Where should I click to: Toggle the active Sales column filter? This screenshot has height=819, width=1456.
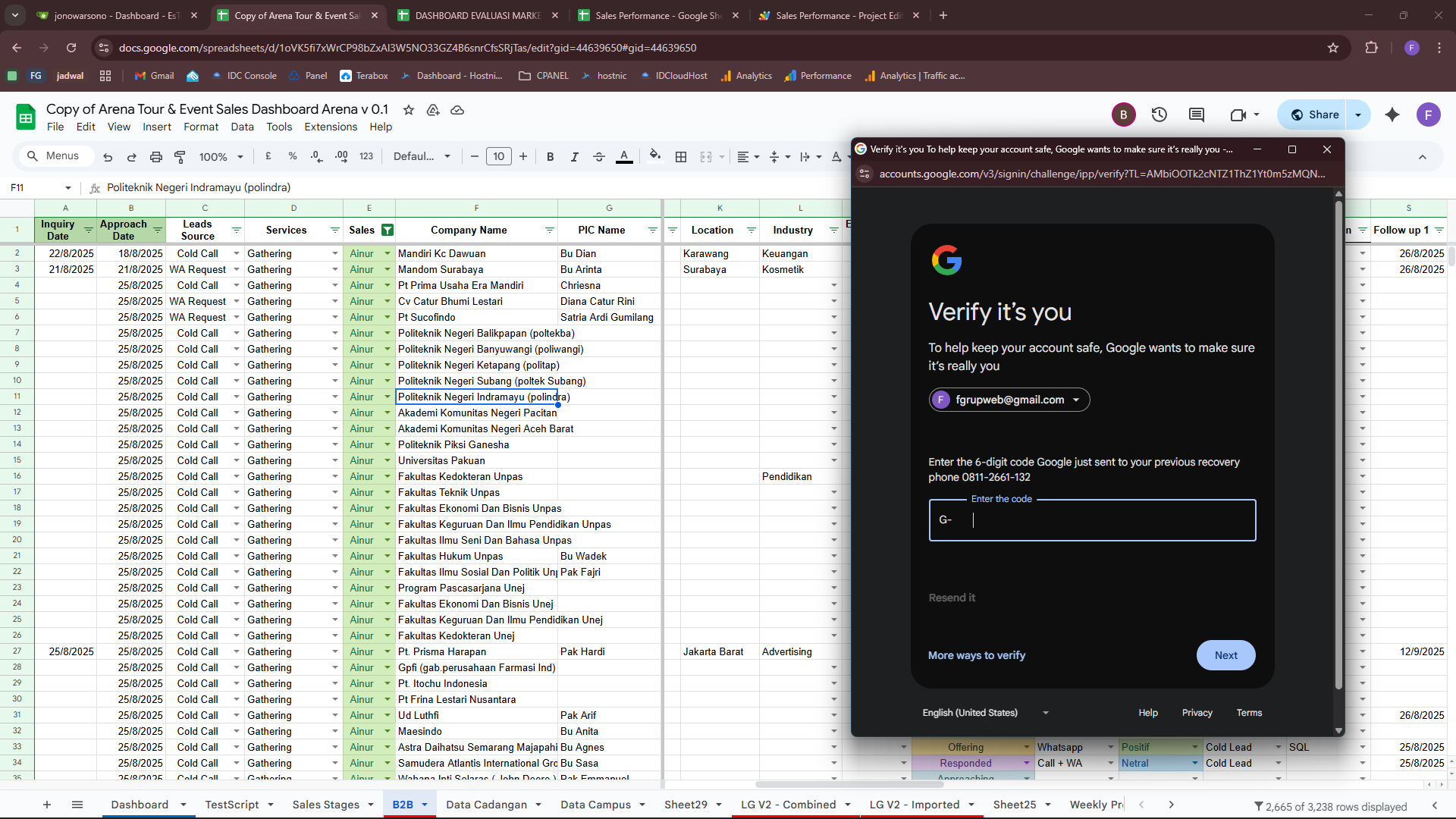[388, 230]
